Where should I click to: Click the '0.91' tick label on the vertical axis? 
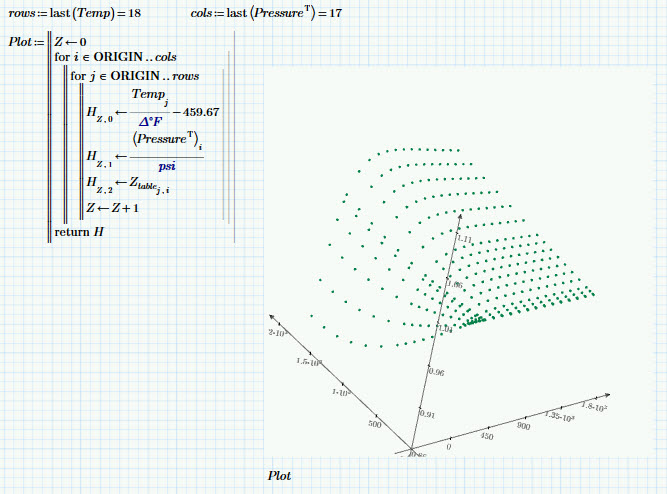click(427, 414)
